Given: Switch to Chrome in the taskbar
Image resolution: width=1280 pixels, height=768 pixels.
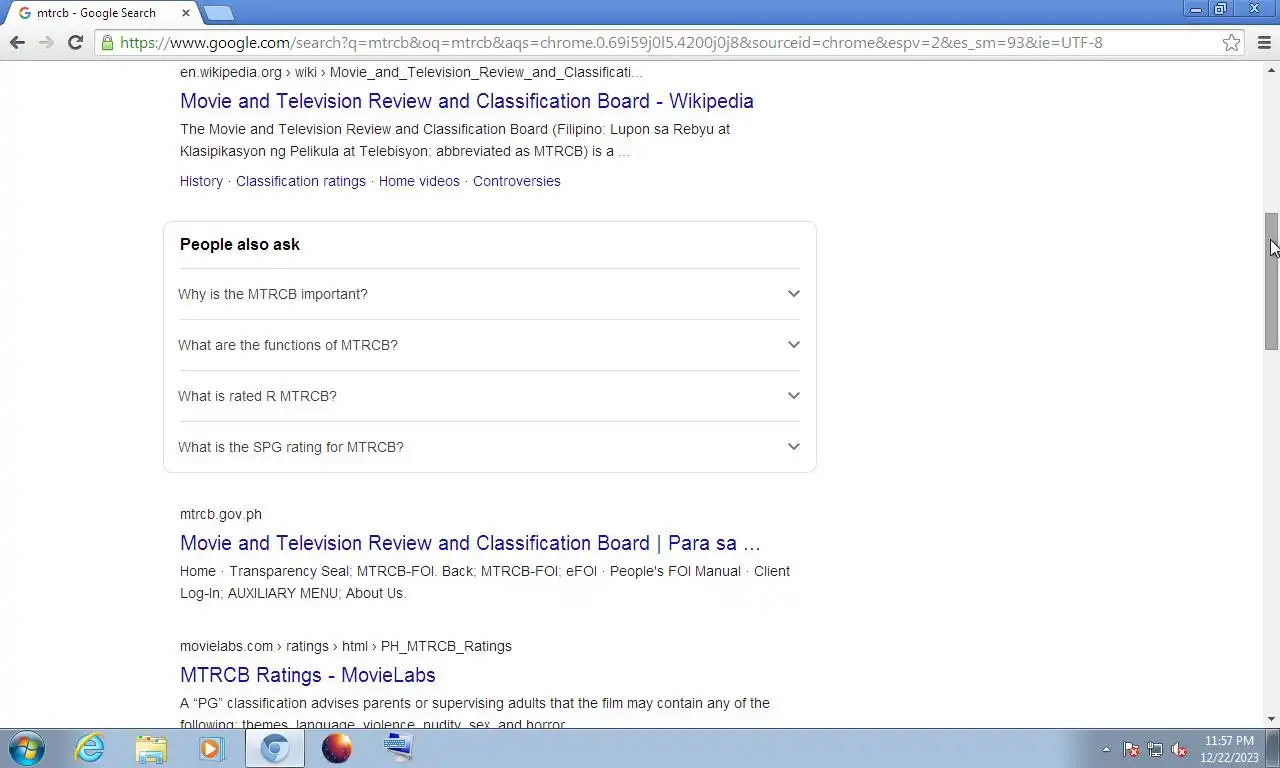Looking at the screenshot, I should (275, 748).
